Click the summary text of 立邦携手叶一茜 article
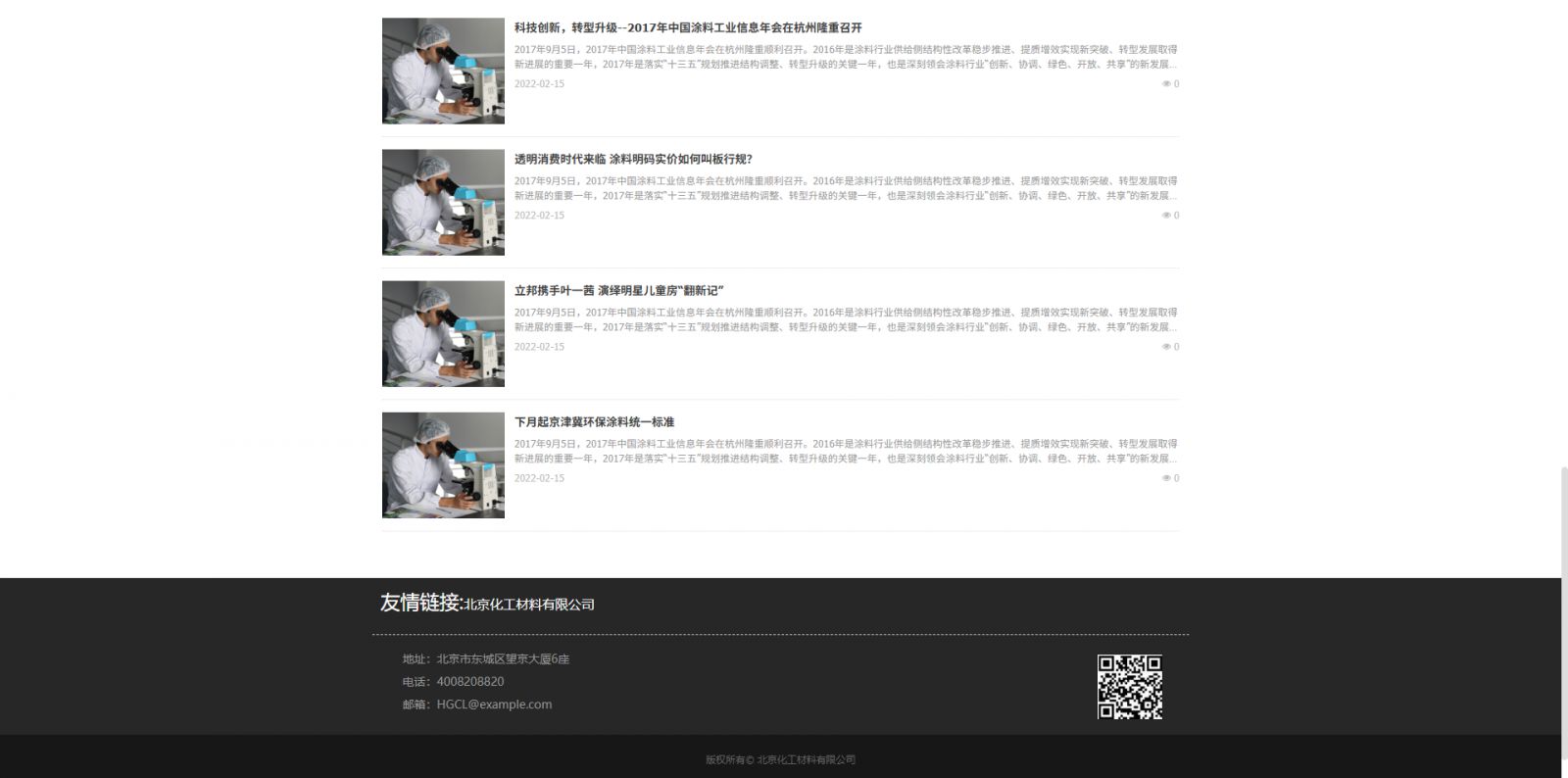 click(846, 319)
